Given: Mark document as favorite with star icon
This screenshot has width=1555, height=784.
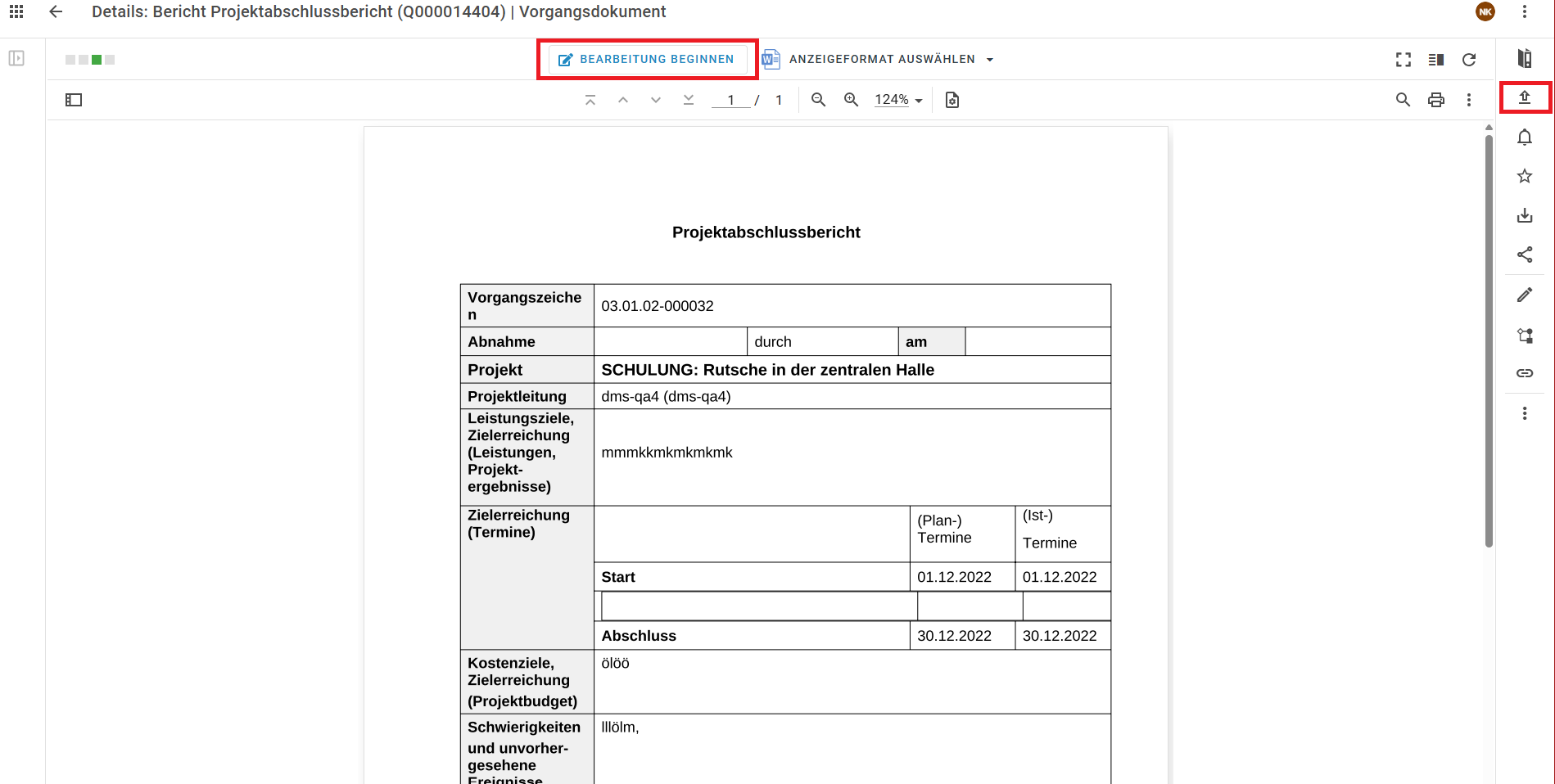Looking at the screenshot, I should (1524, 176).
